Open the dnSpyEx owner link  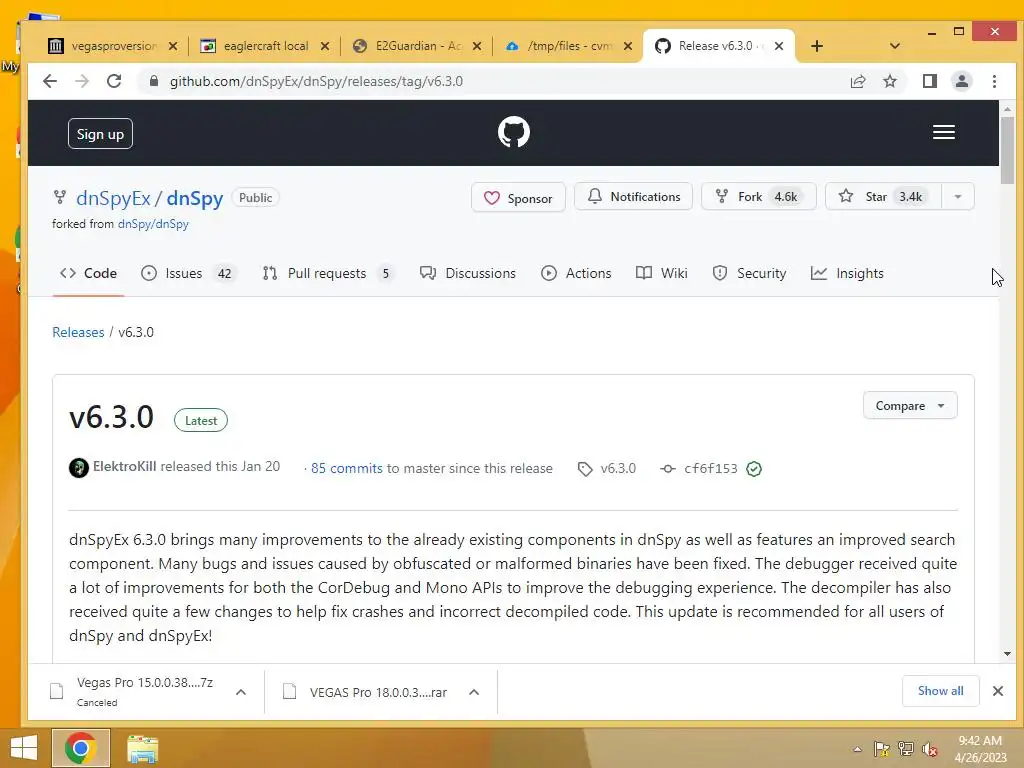point(113,198)
